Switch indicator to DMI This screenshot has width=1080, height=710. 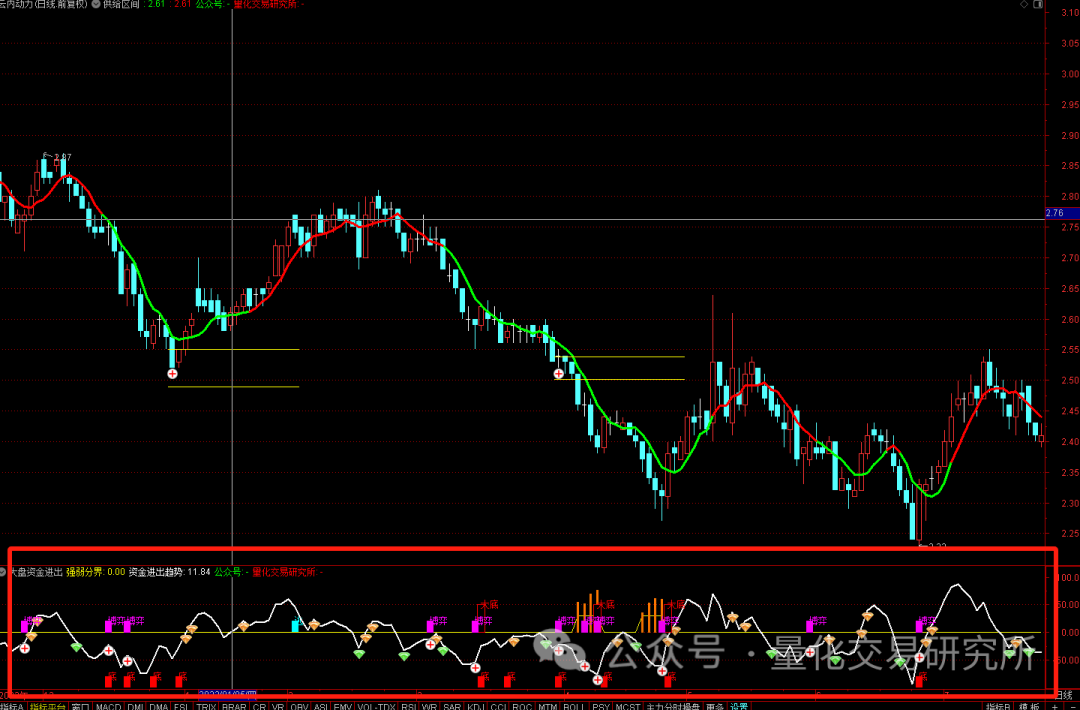135,707
